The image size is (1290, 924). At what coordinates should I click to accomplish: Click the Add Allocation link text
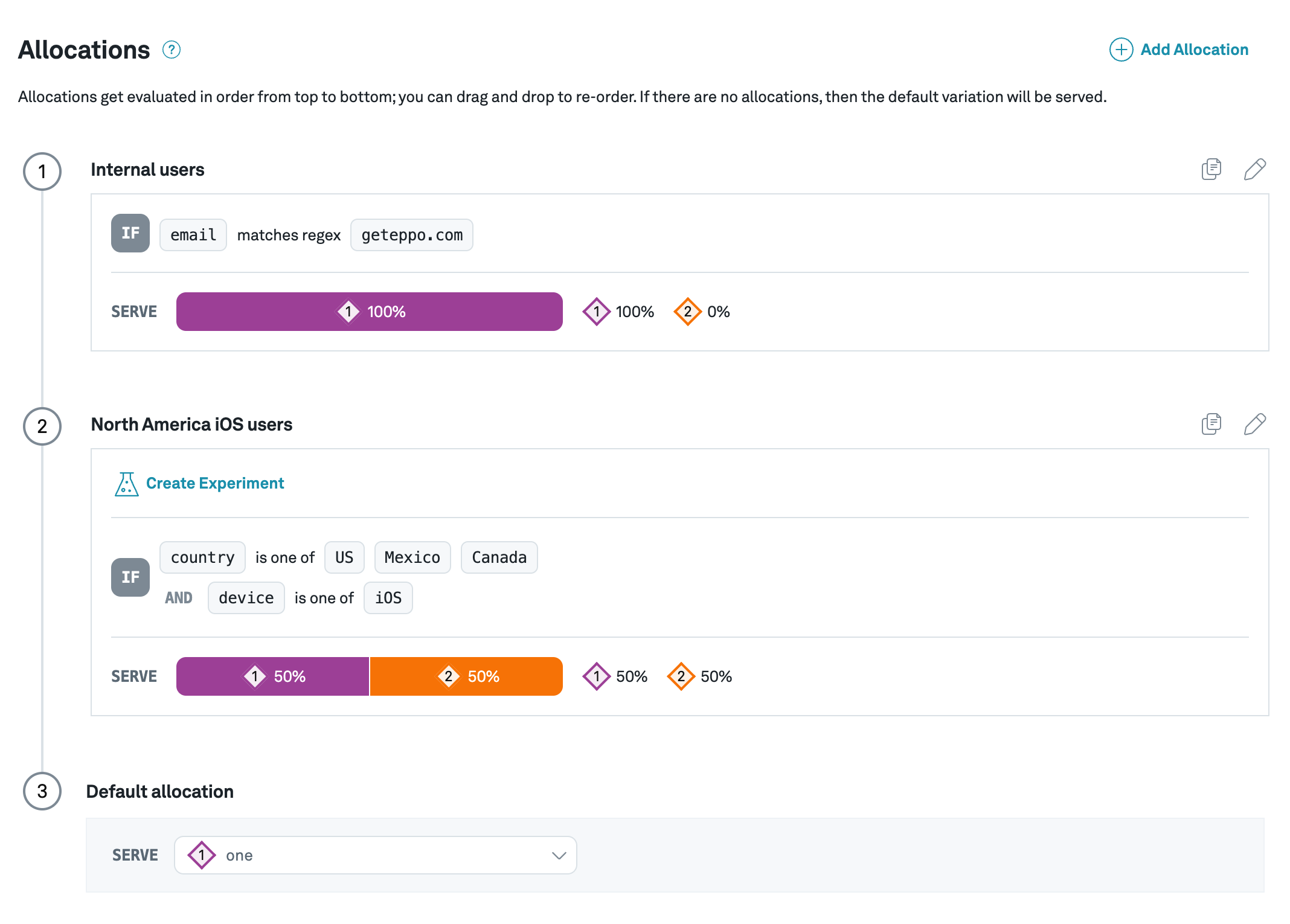[x=1194, y=50]
